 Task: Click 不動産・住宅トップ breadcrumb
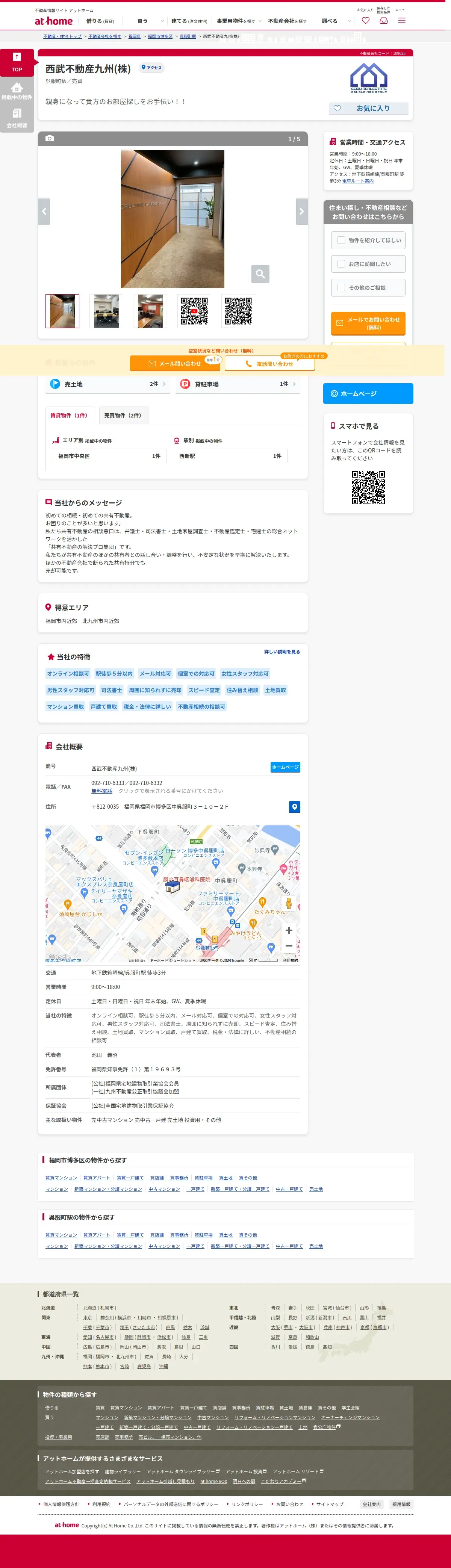click(62, 36)
